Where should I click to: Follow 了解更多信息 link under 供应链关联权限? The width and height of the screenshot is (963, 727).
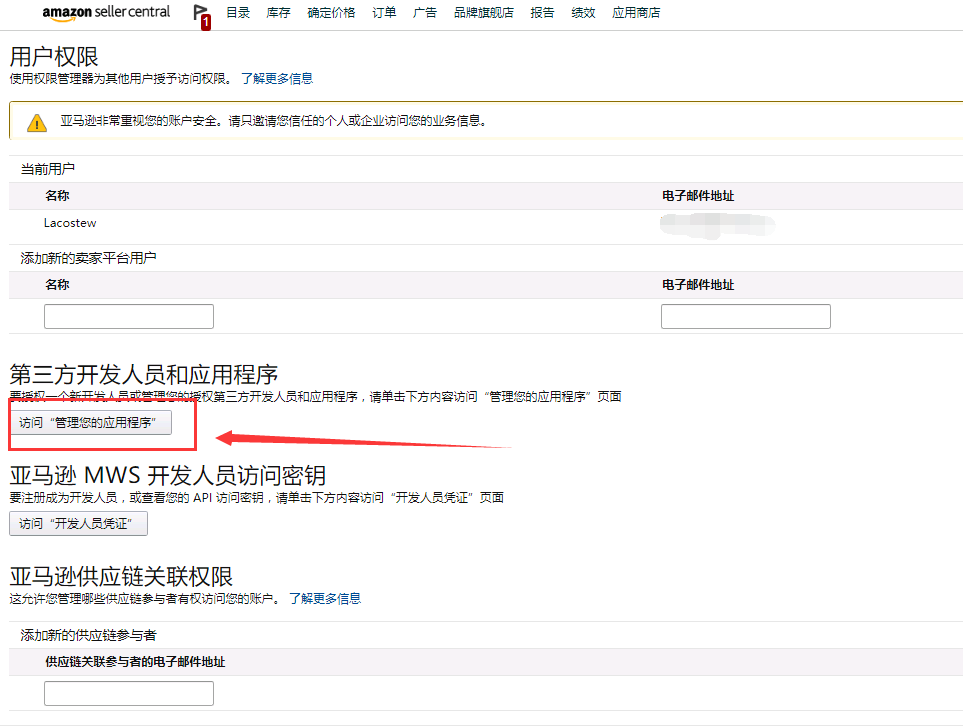tap(325, 598)
